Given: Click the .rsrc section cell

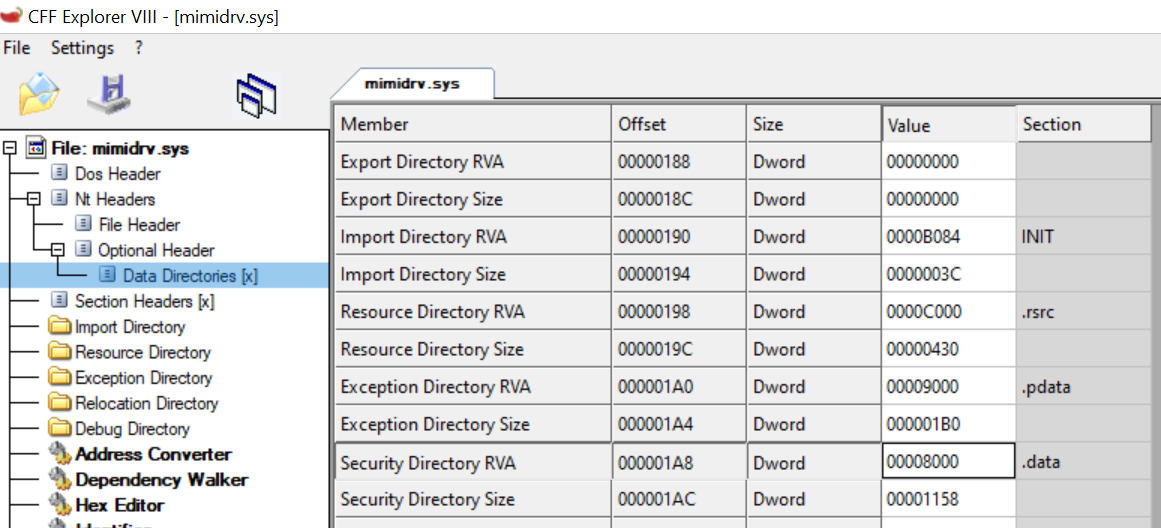Looking at the screenshot, I should 1085,312.
